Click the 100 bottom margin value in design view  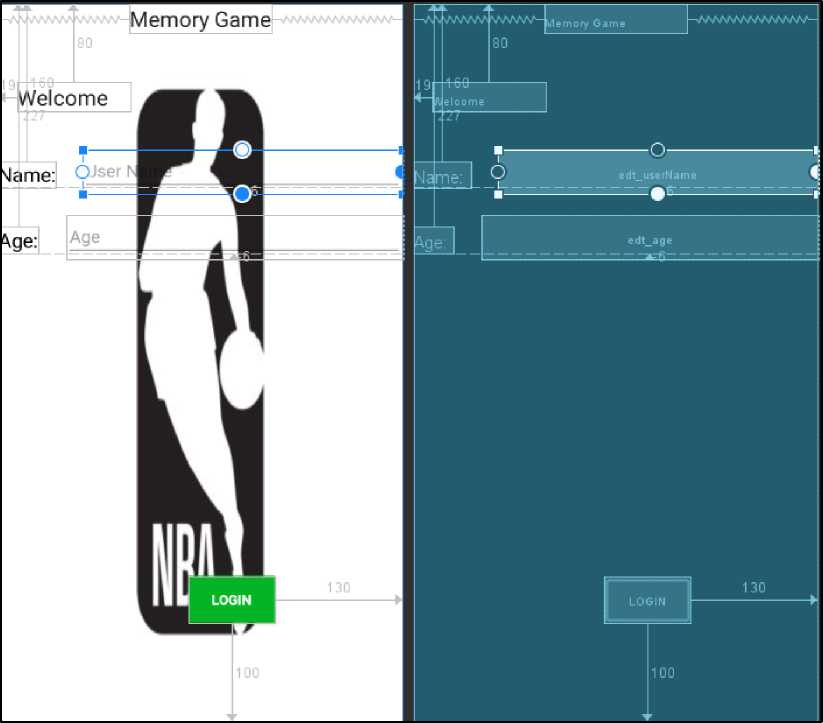(247, 673)
